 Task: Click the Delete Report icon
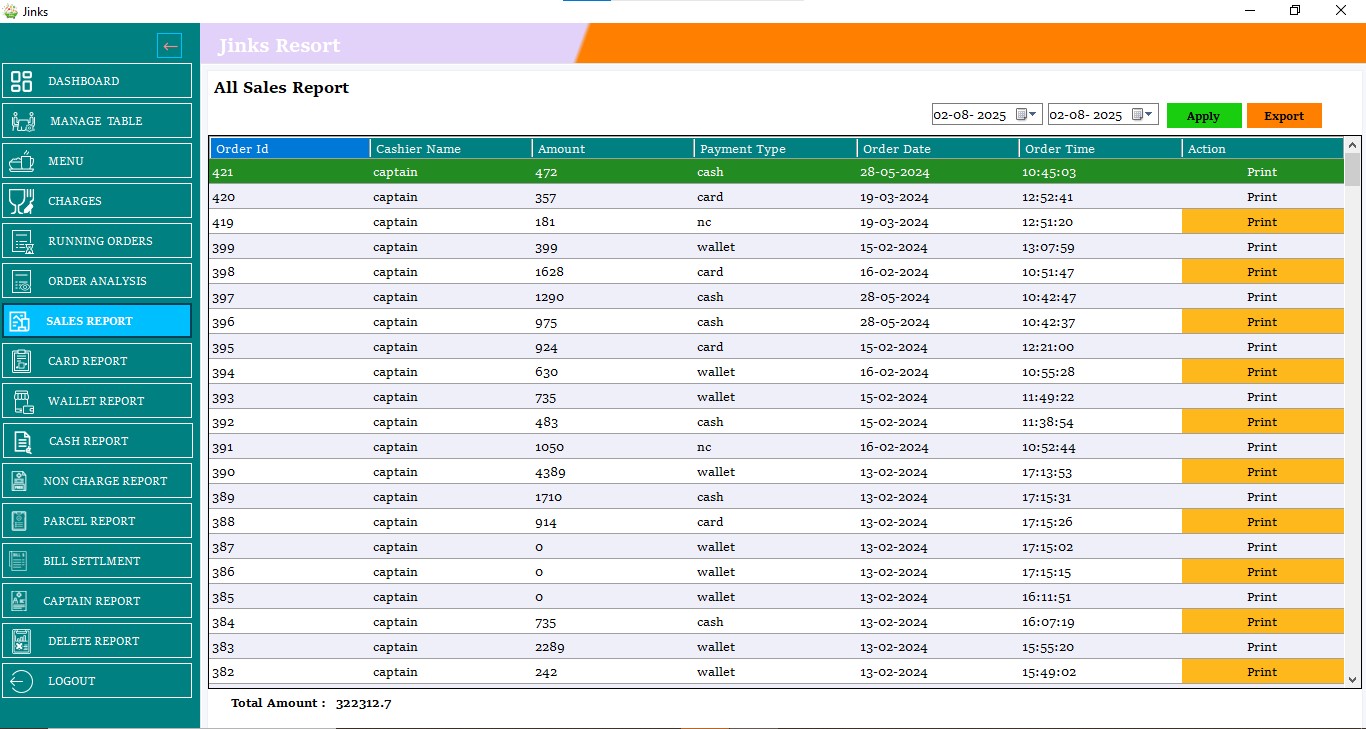pyautogui.click(x=21, y=641)
